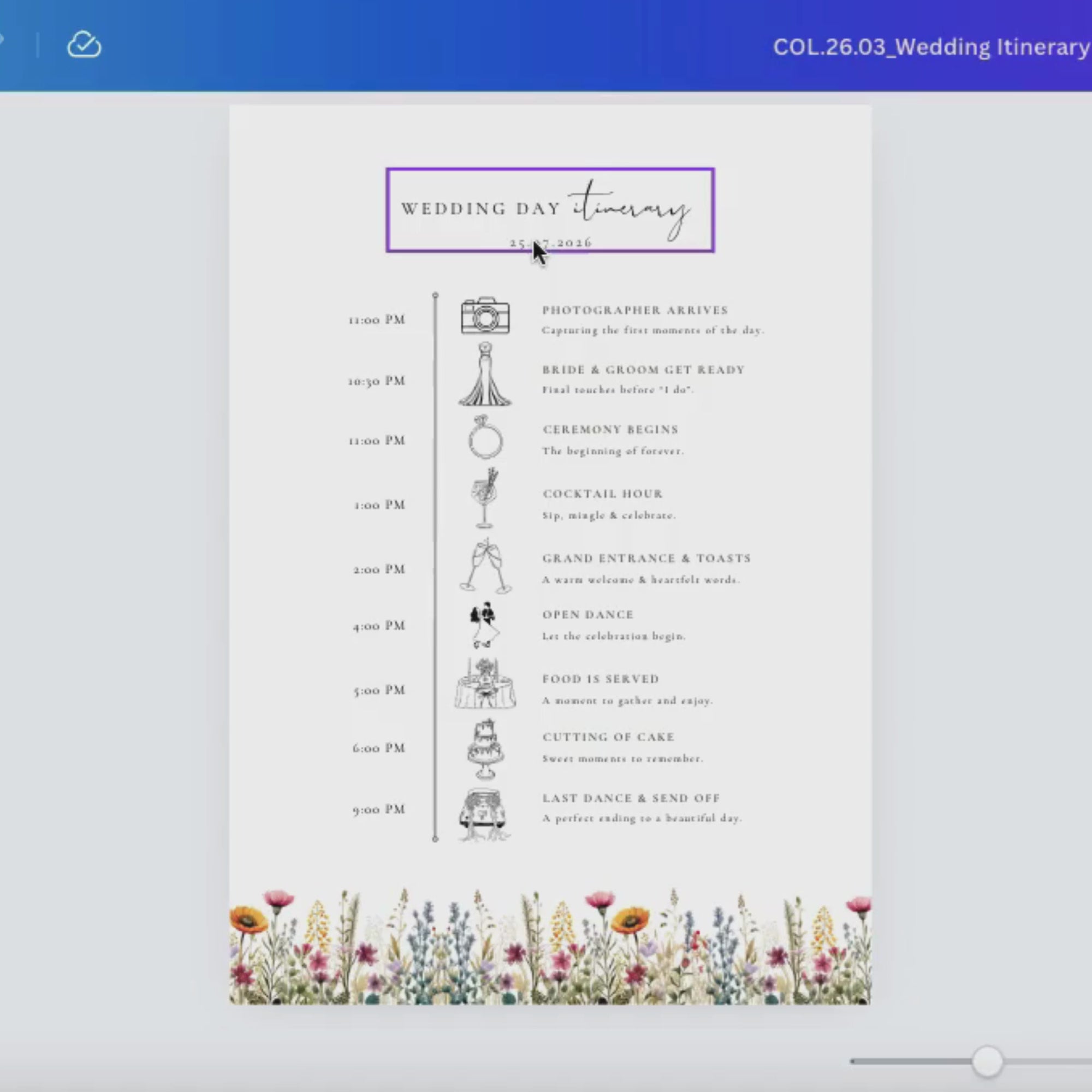This screenshot has height=1092, width=1092.
Task: Select 'A warm welcome & heartfelt words.' text
Action: pyautogui.click(x=641, y=580)
